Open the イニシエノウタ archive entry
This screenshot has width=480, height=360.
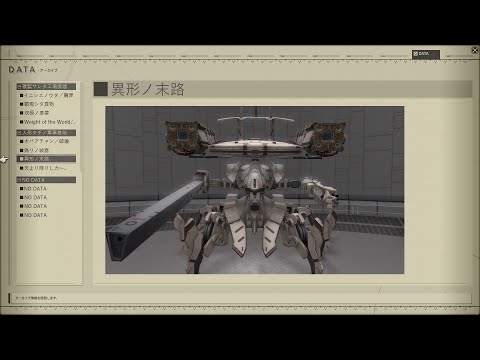[x=46, y=95]
